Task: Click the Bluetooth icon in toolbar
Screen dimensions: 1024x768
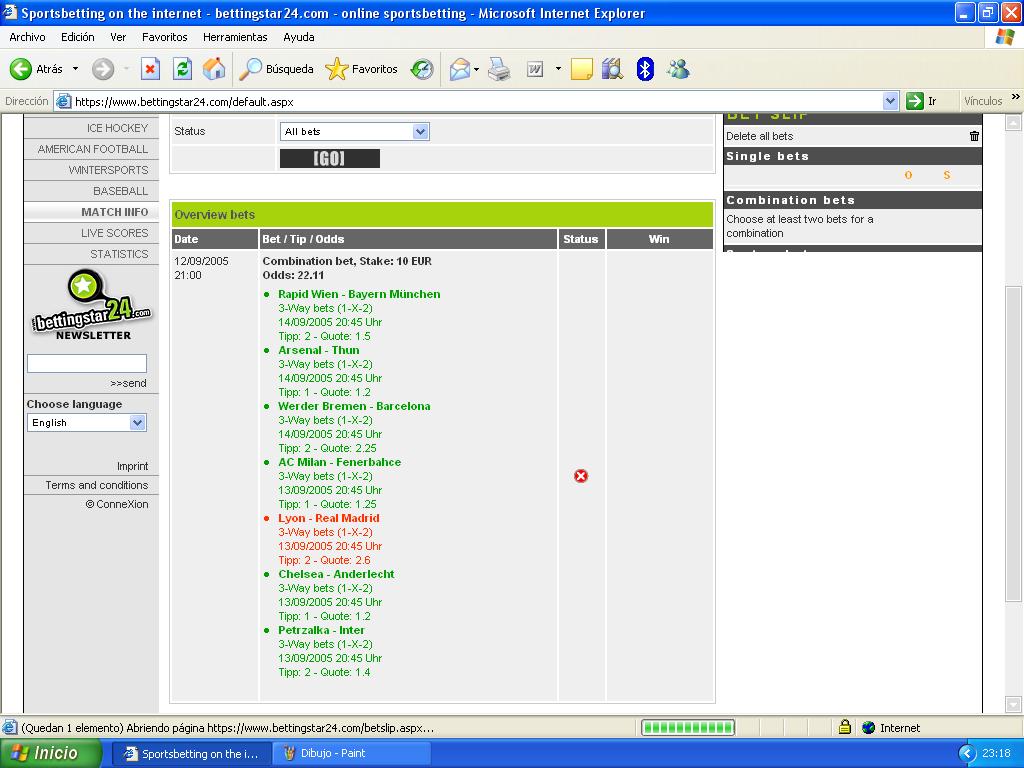Action: [x=645, y=69]
